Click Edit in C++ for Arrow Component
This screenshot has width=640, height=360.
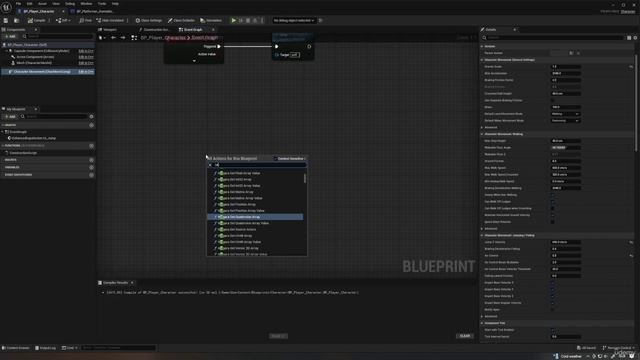[86, 57]
